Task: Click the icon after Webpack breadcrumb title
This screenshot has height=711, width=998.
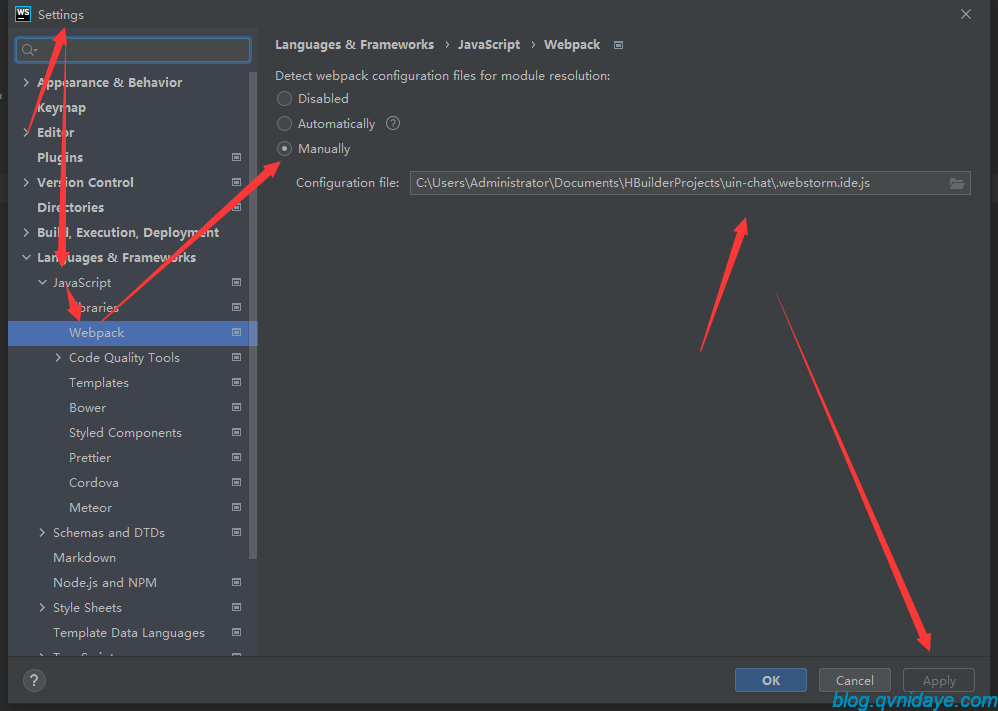Action: pyautogui.click(x=618, y=45)
